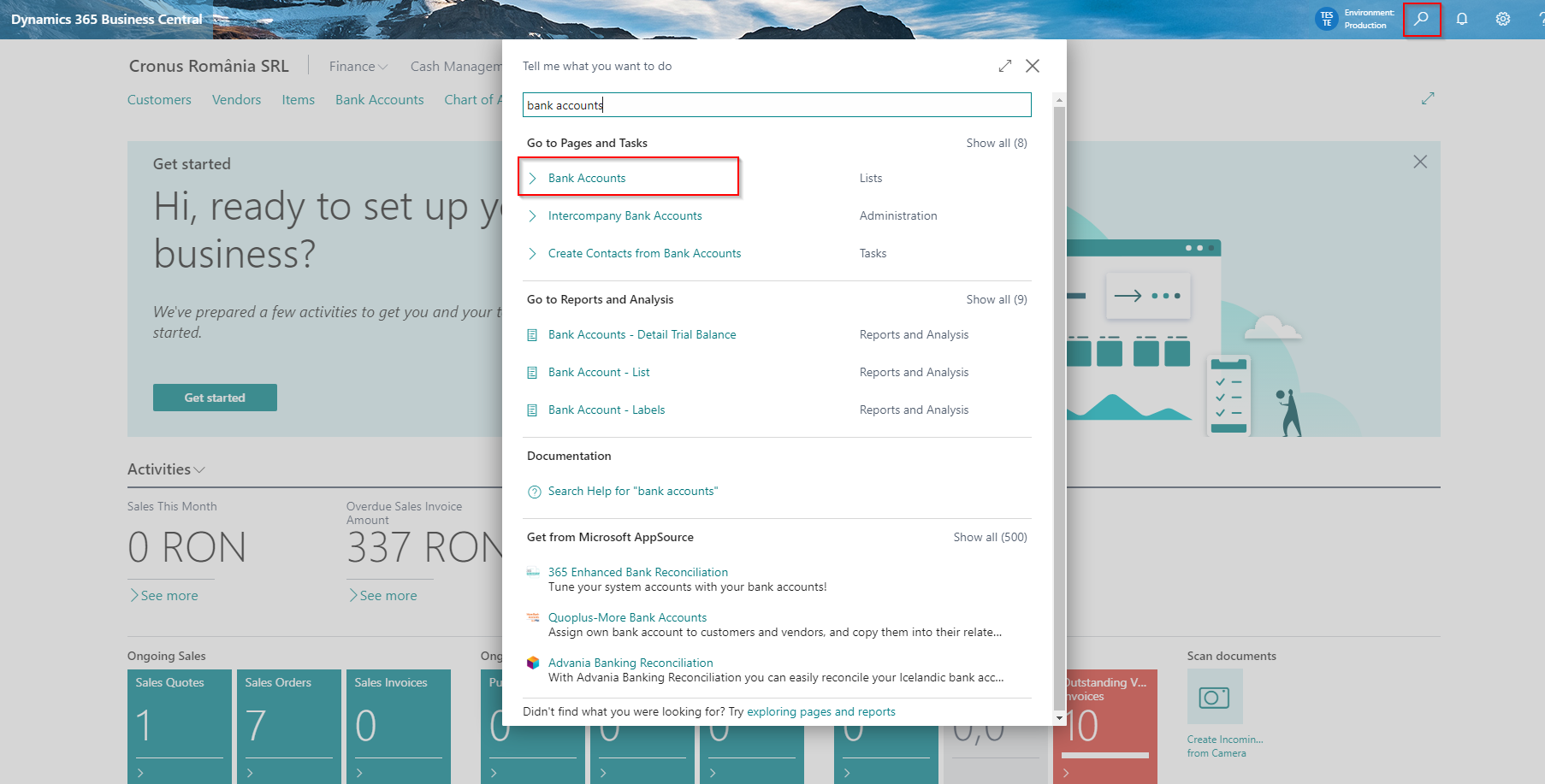Viewport: 1545px width, 784px height.
Task: Open Chart of Accounts navigation link
Action: tap(473, 99)
